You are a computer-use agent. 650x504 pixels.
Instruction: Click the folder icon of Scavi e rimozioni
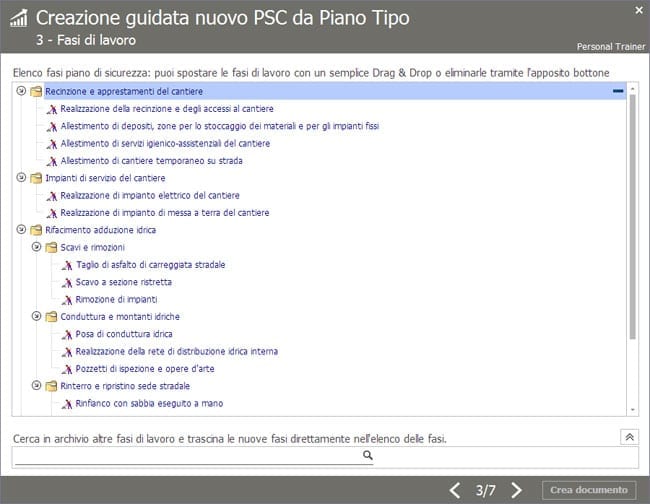51,247
